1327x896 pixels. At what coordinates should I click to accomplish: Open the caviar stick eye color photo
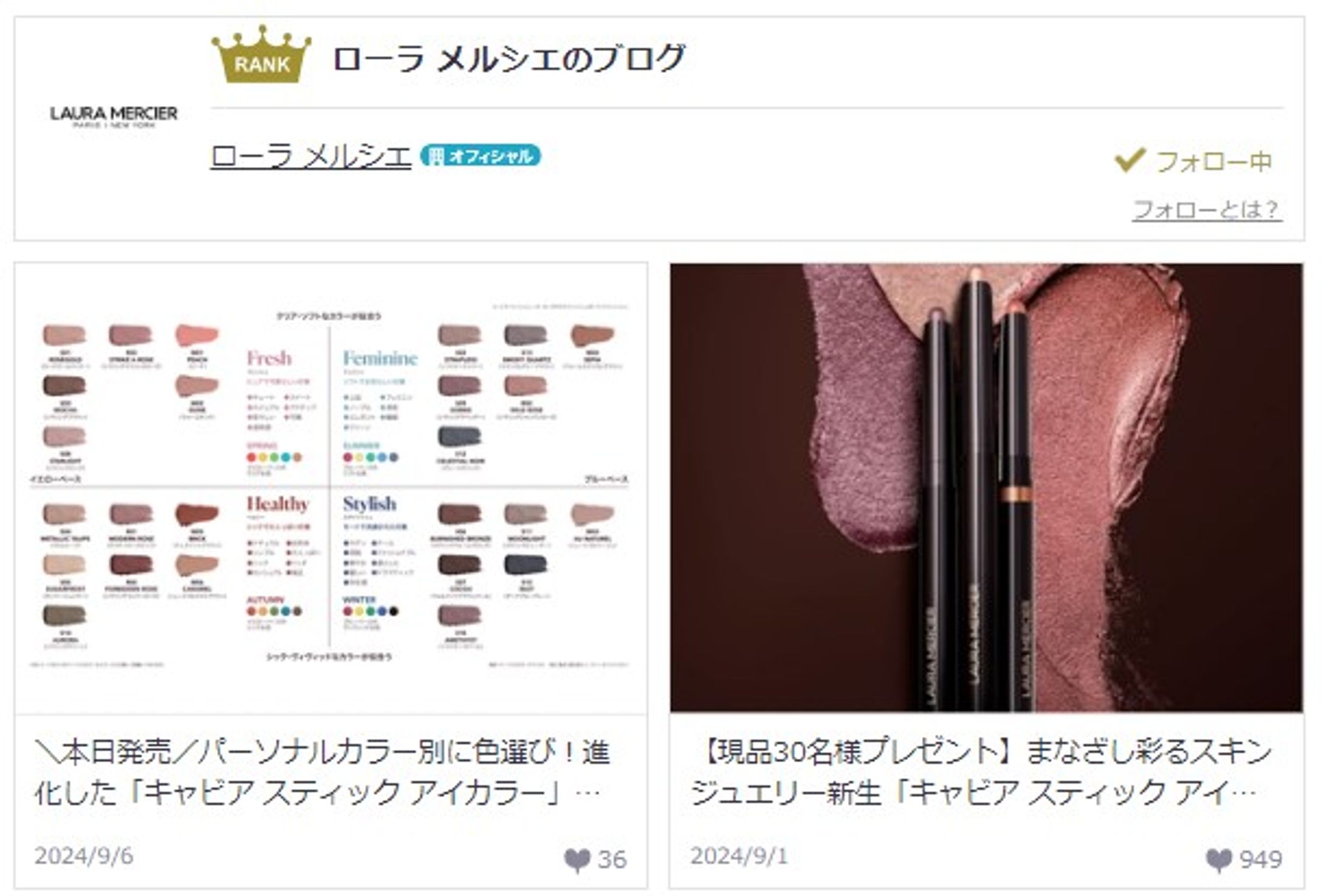pos(987,487)
